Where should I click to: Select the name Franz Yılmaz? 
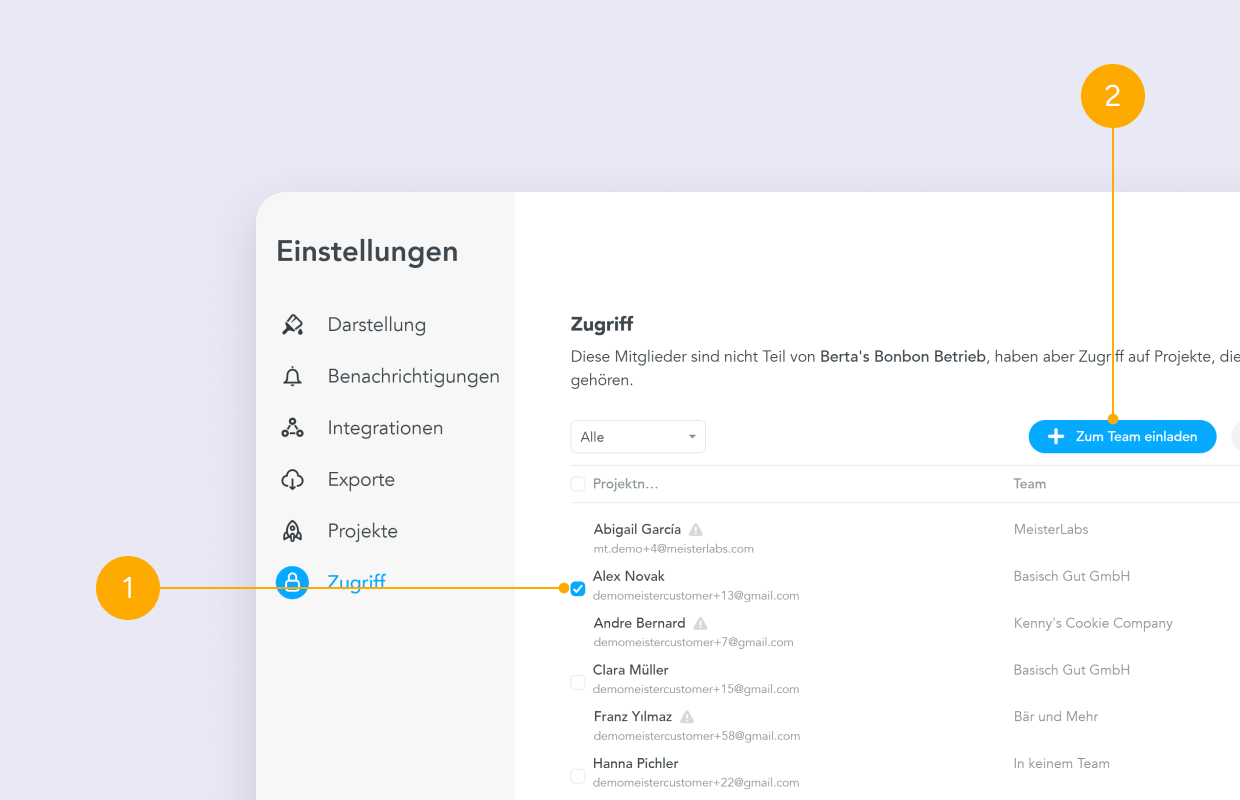coord(633,717)
